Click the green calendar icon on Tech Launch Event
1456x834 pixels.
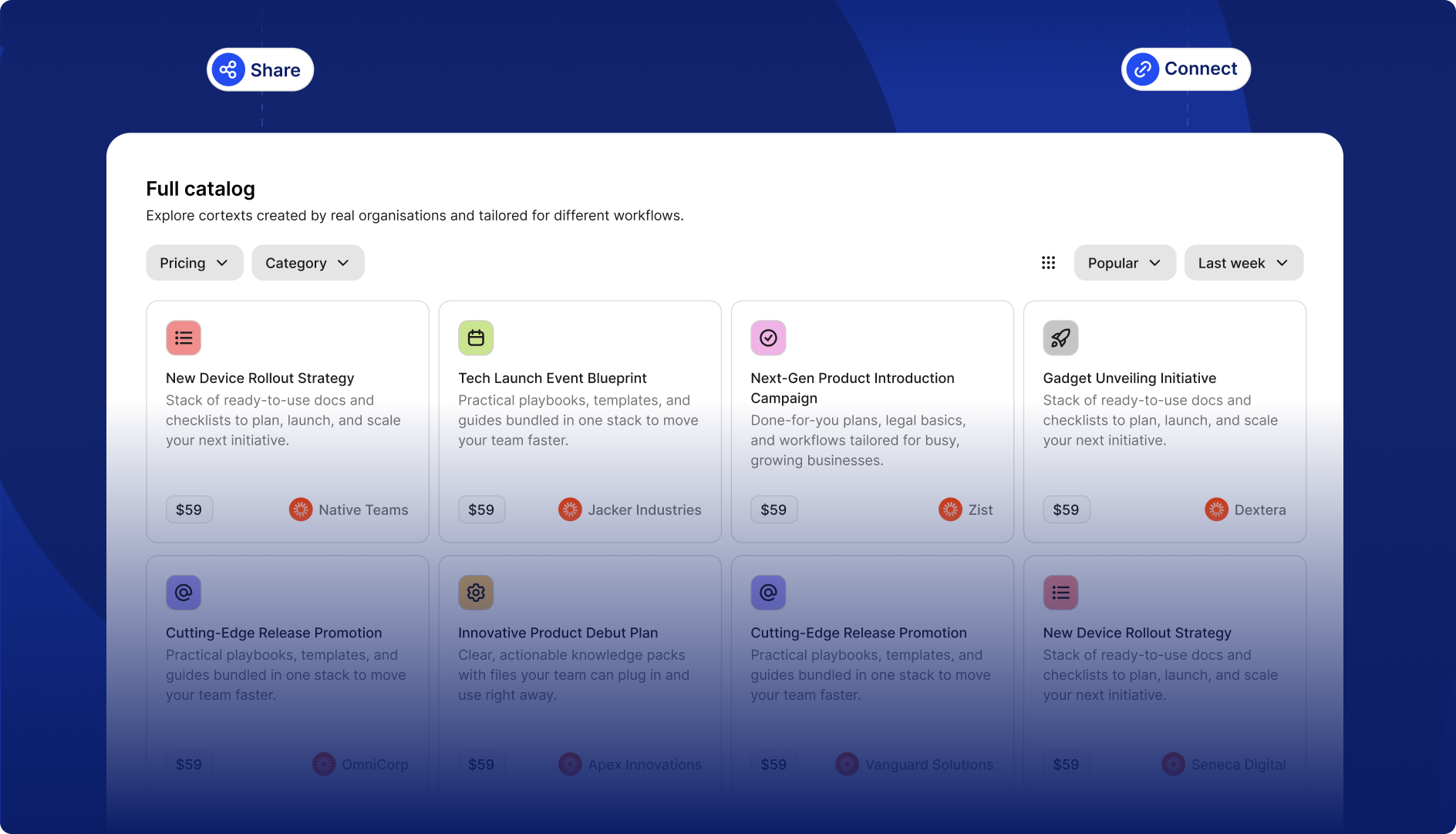[476, 338]
